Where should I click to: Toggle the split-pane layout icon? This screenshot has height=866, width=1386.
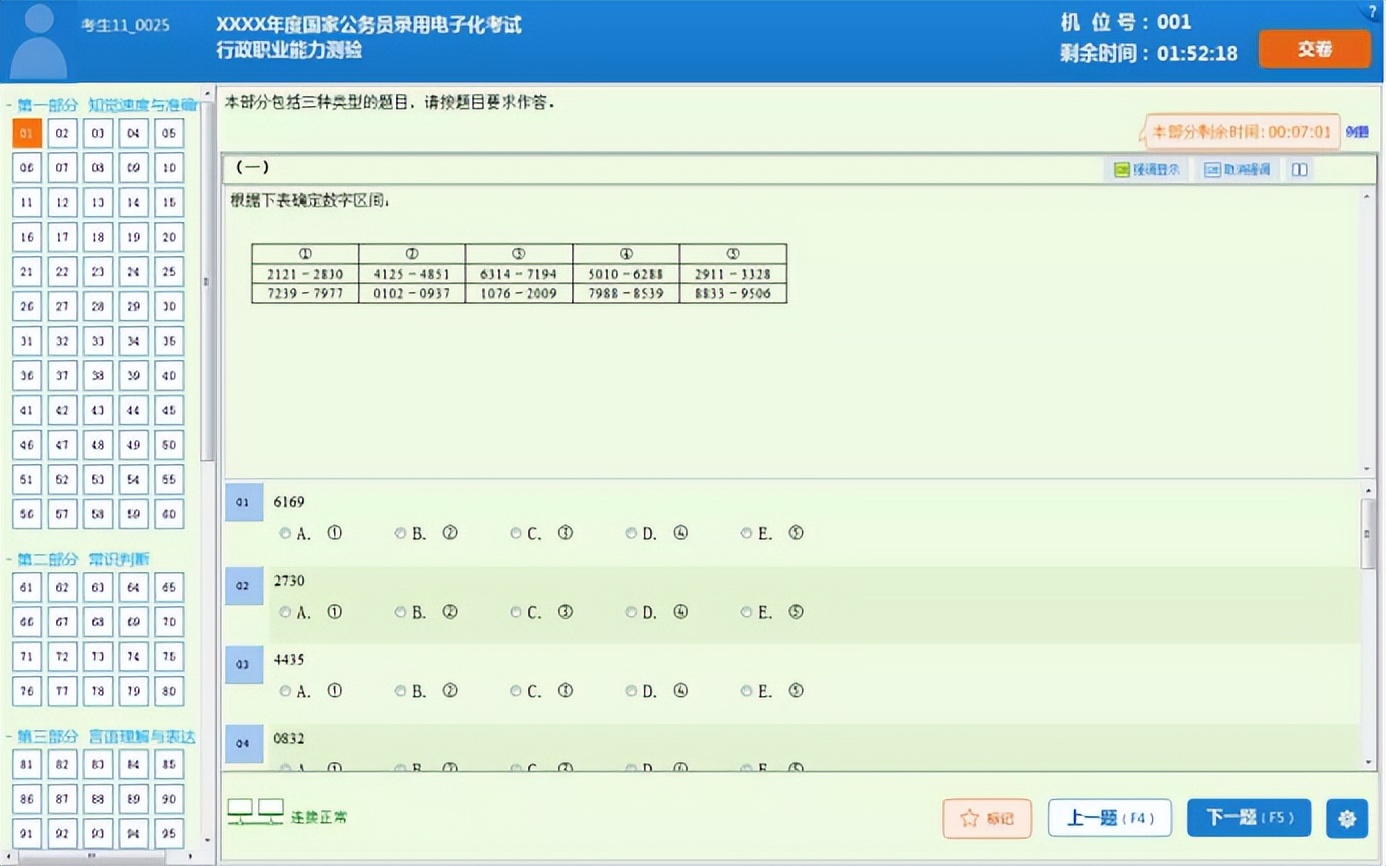coord(1299,170)
